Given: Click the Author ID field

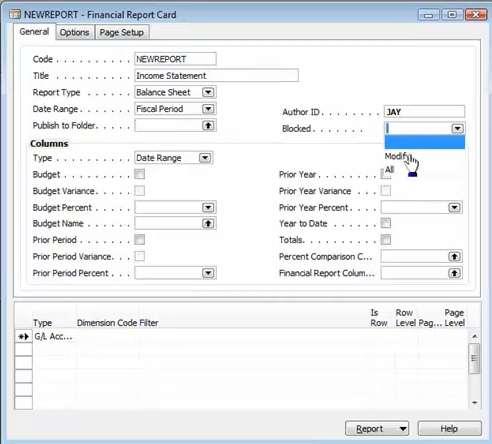Looking at the screenshot, I should [x=424, y=112].
